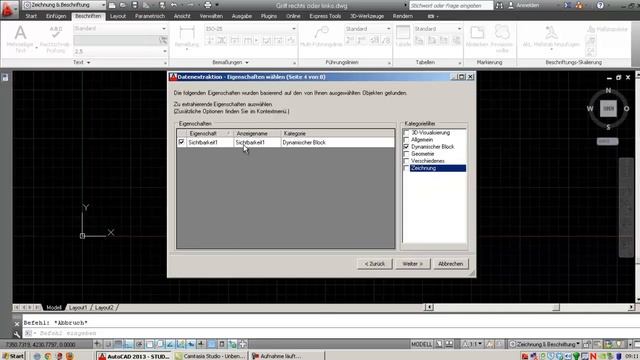
Task: Select the Bemaßung dimension tool
Action: coord(187,37)
